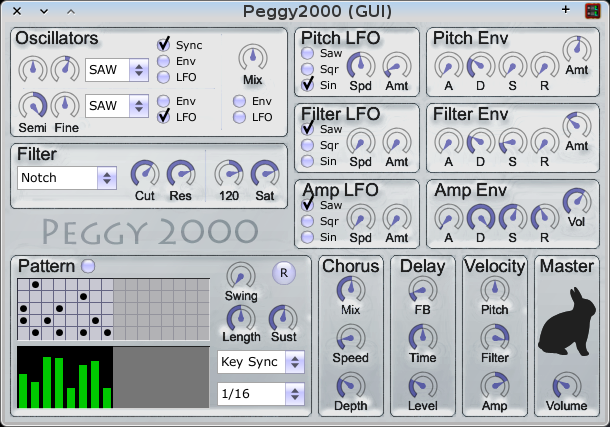Click the Pitch Env Amt knob
This screenshot has width=610, height=427.
577,50
